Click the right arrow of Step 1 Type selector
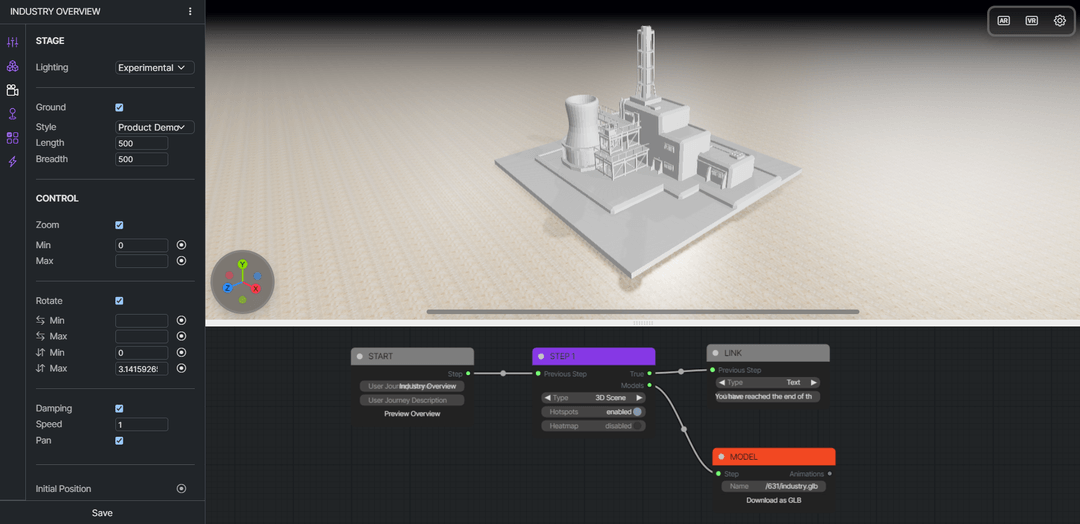Viewport: 1080px width, 524px height. click(640, 398)
